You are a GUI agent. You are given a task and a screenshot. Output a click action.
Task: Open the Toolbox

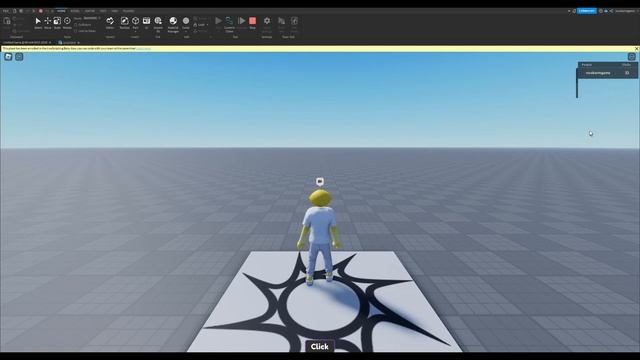[124, 22]
